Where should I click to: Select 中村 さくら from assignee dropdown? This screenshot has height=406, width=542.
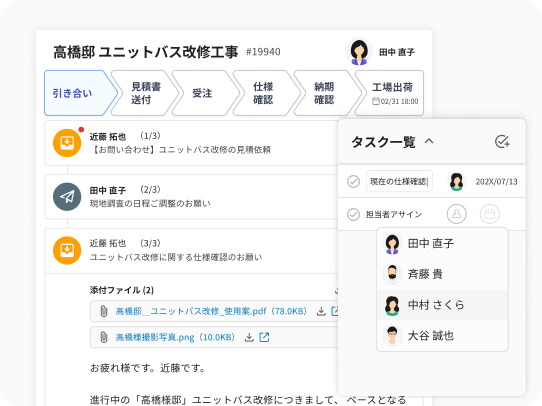[442, 305]
